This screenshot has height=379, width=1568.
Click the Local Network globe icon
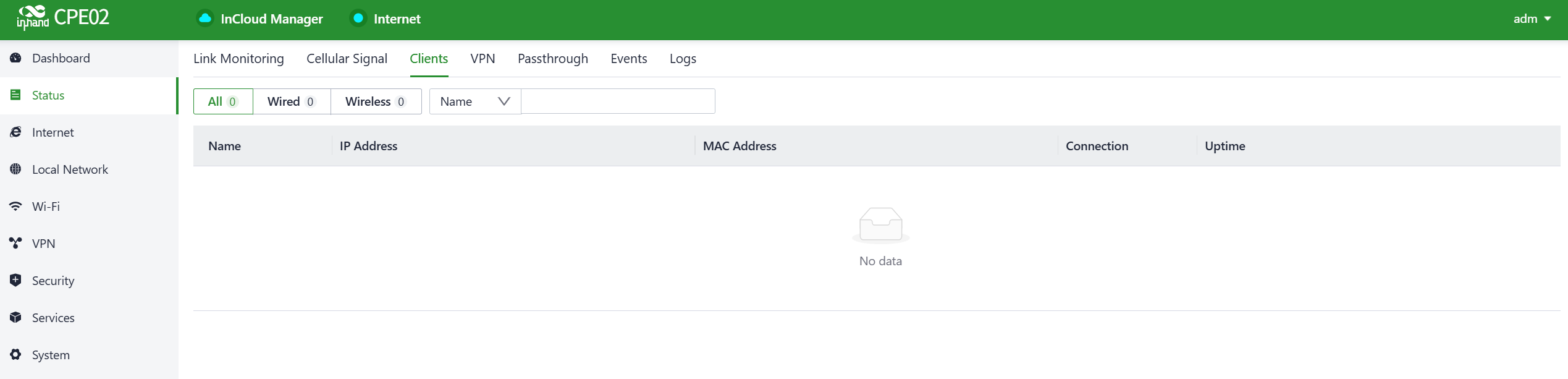point(15,169)
